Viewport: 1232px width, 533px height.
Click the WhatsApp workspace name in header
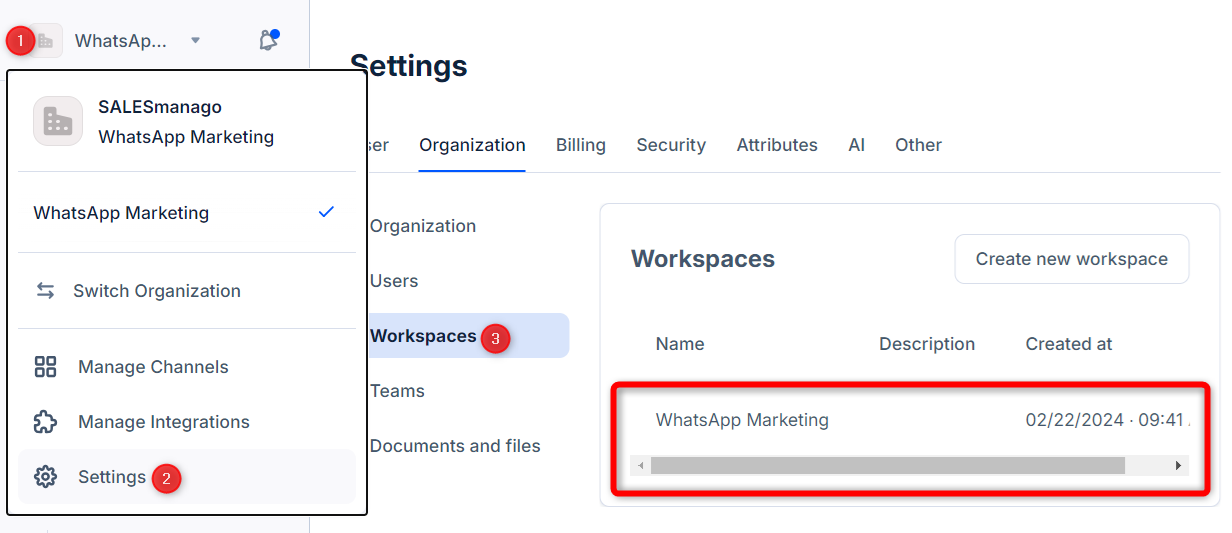click(x=121, y=41)
